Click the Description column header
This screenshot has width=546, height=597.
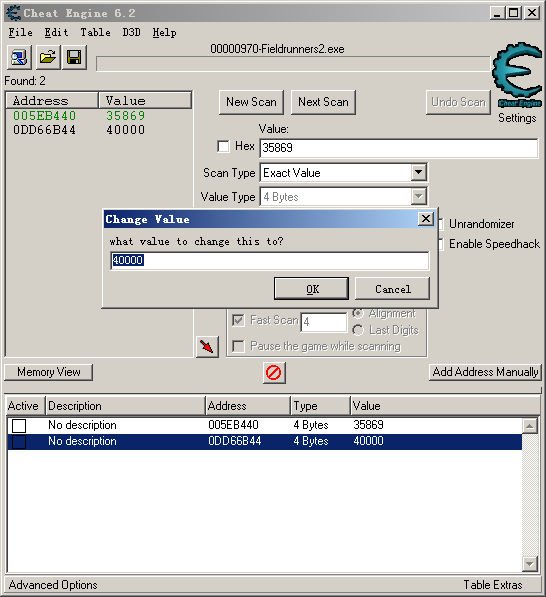coord(126,406)
